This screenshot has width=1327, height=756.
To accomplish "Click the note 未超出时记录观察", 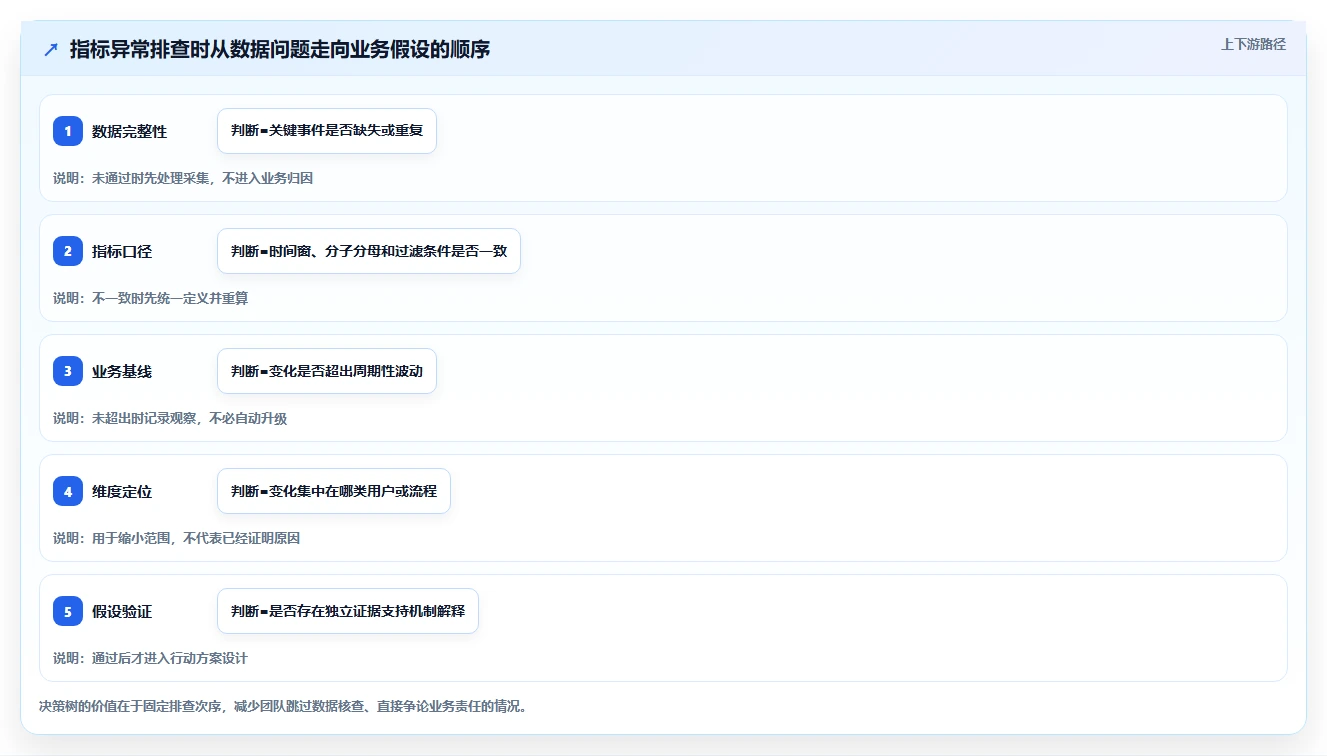I will tap(170, 418).
